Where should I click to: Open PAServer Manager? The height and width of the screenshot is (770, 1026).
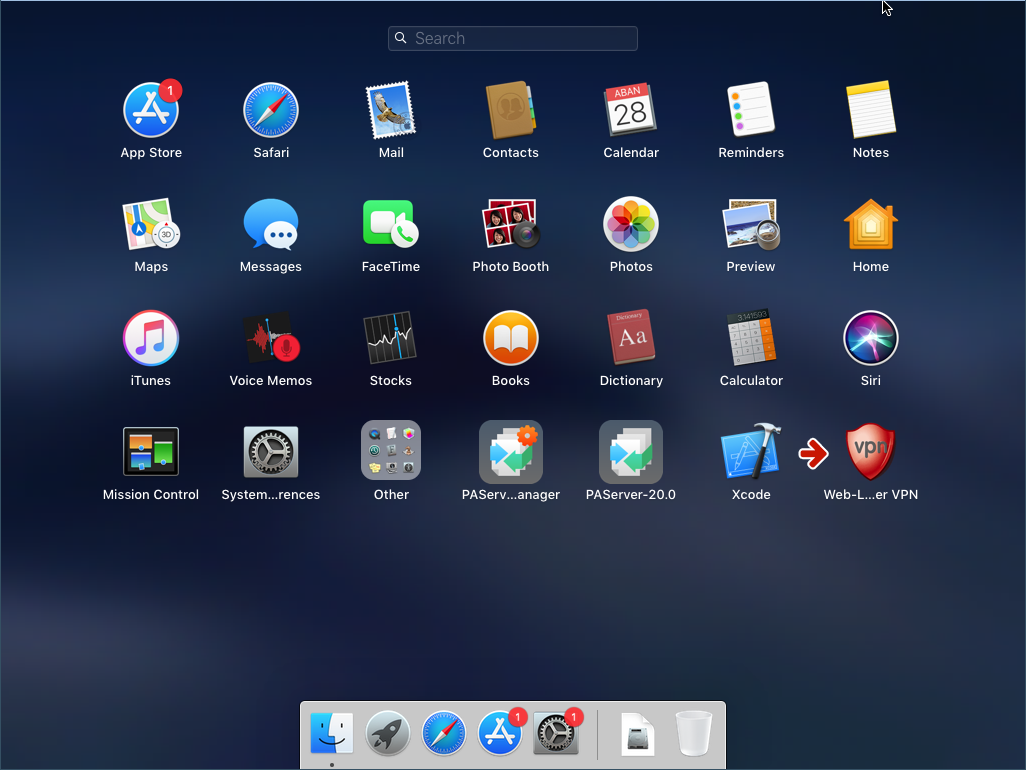[510, 452]
